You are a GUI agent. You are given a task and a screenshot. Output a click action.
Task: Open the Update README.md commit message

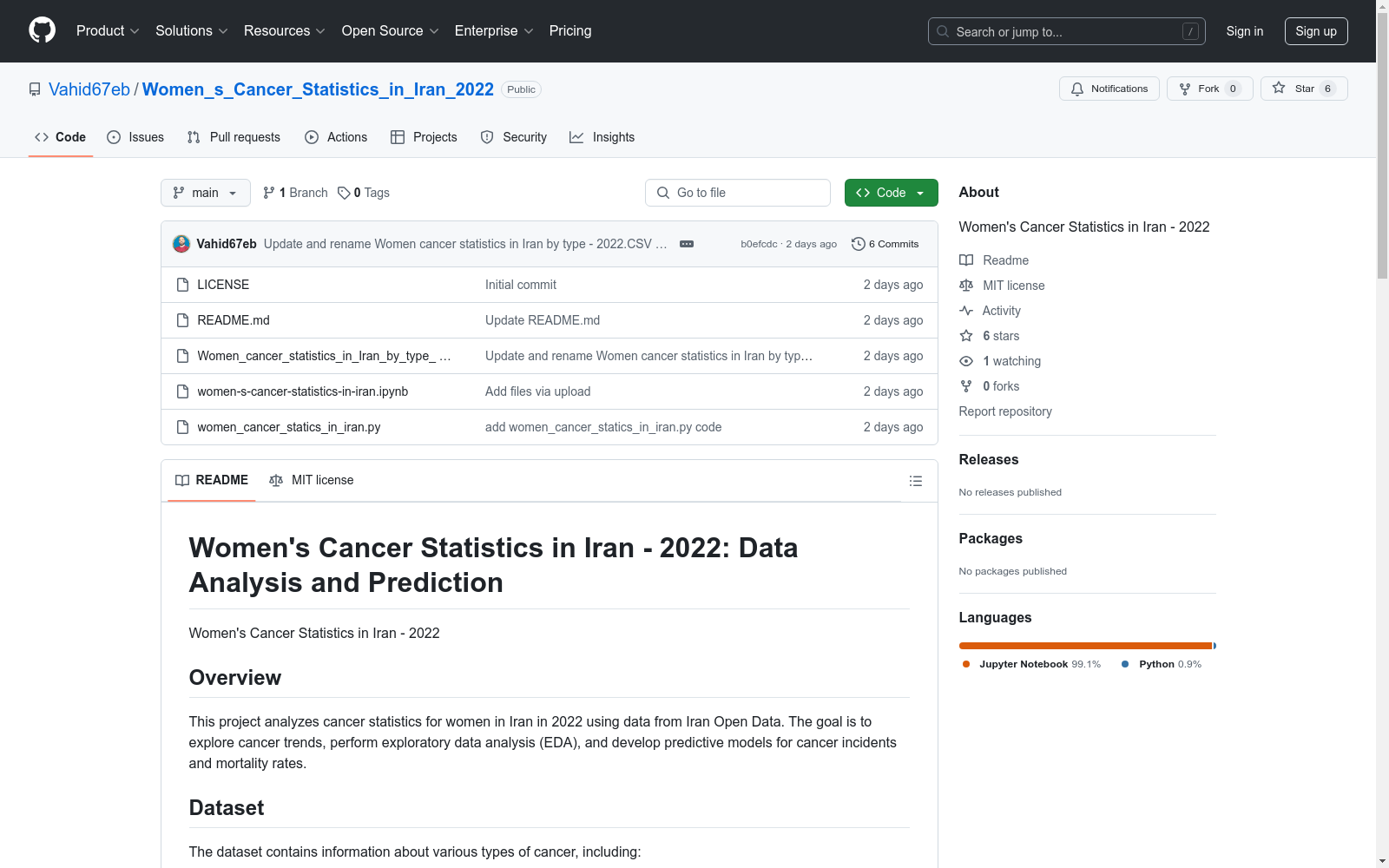click(543, 320)
